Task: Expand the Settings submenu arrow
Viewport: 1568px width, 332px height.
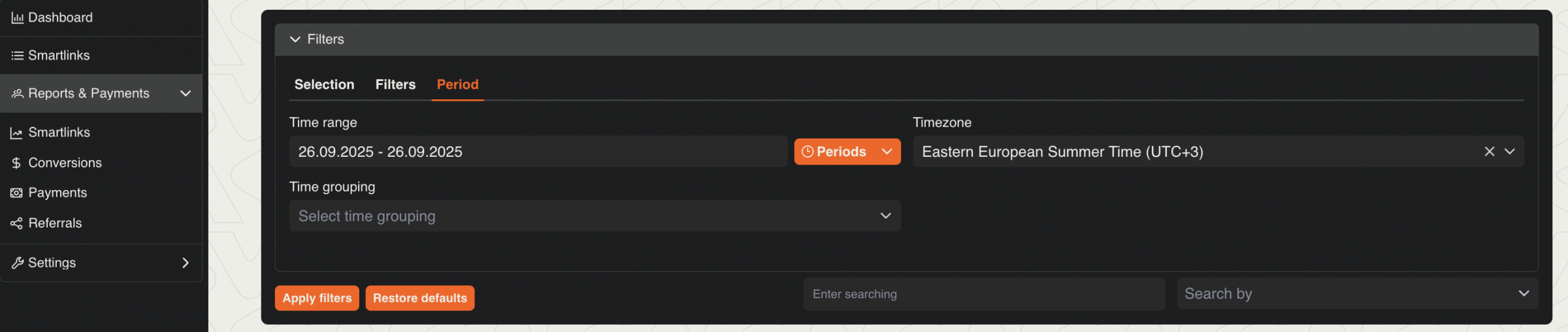Action: click(x=186, y=263)
